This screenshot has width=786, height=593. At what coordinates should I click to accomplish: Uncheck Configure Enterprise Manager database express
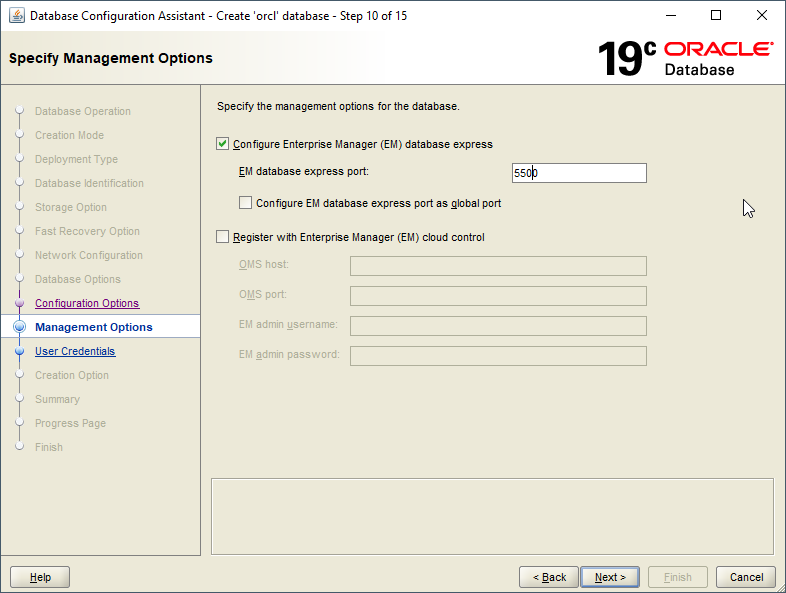[223, 144]
